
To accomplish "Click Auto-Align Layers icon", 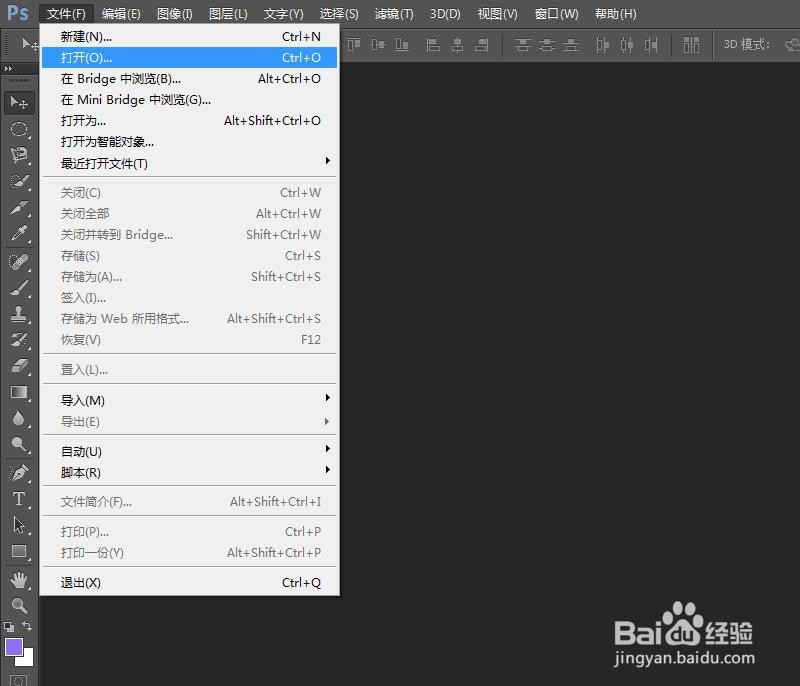I will [691, 45].
